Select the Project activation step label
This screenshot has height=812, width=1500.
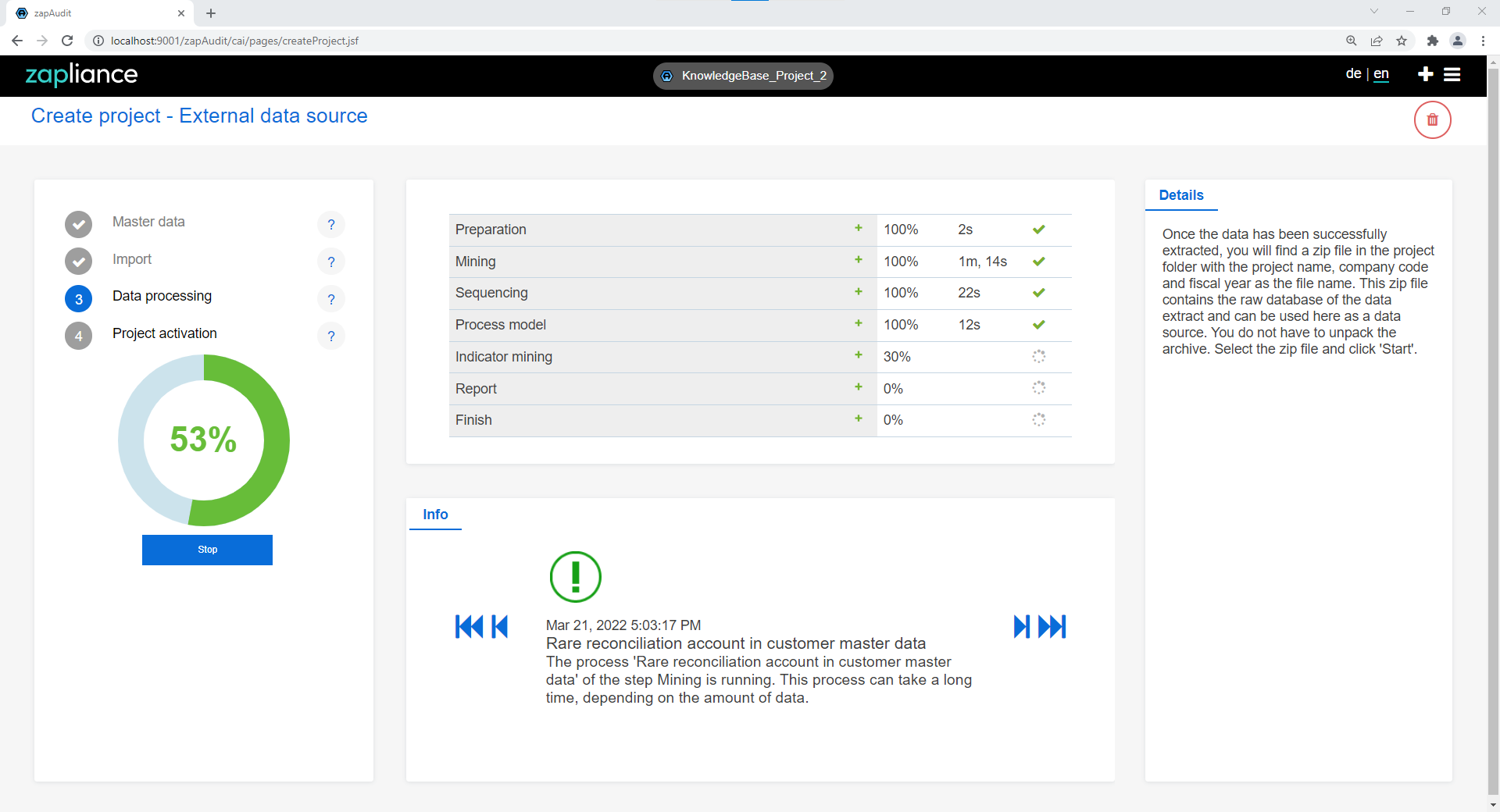[x=165, y=333]
